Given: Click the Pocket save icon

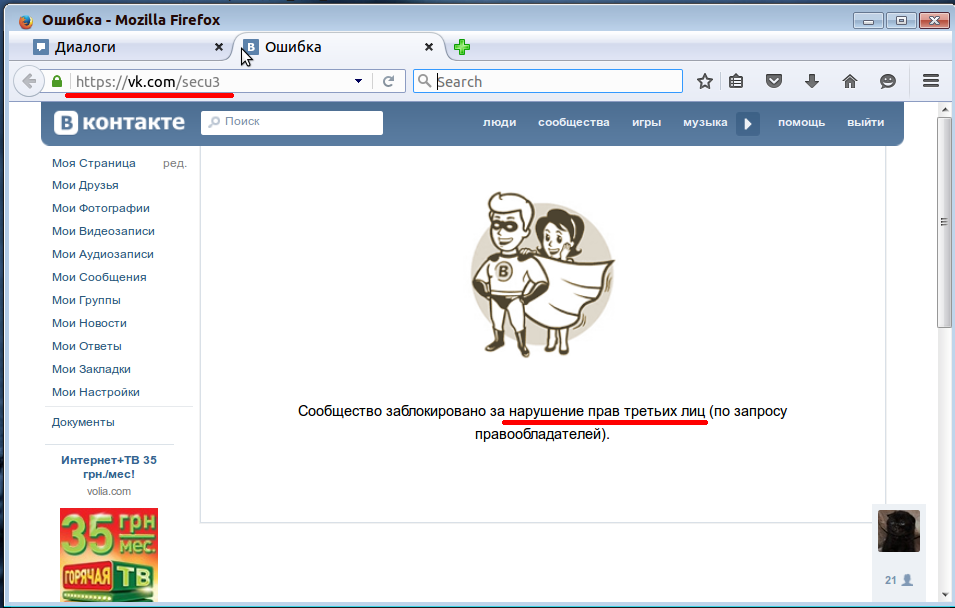Looking at the screenshot, I should coord(773,82).
